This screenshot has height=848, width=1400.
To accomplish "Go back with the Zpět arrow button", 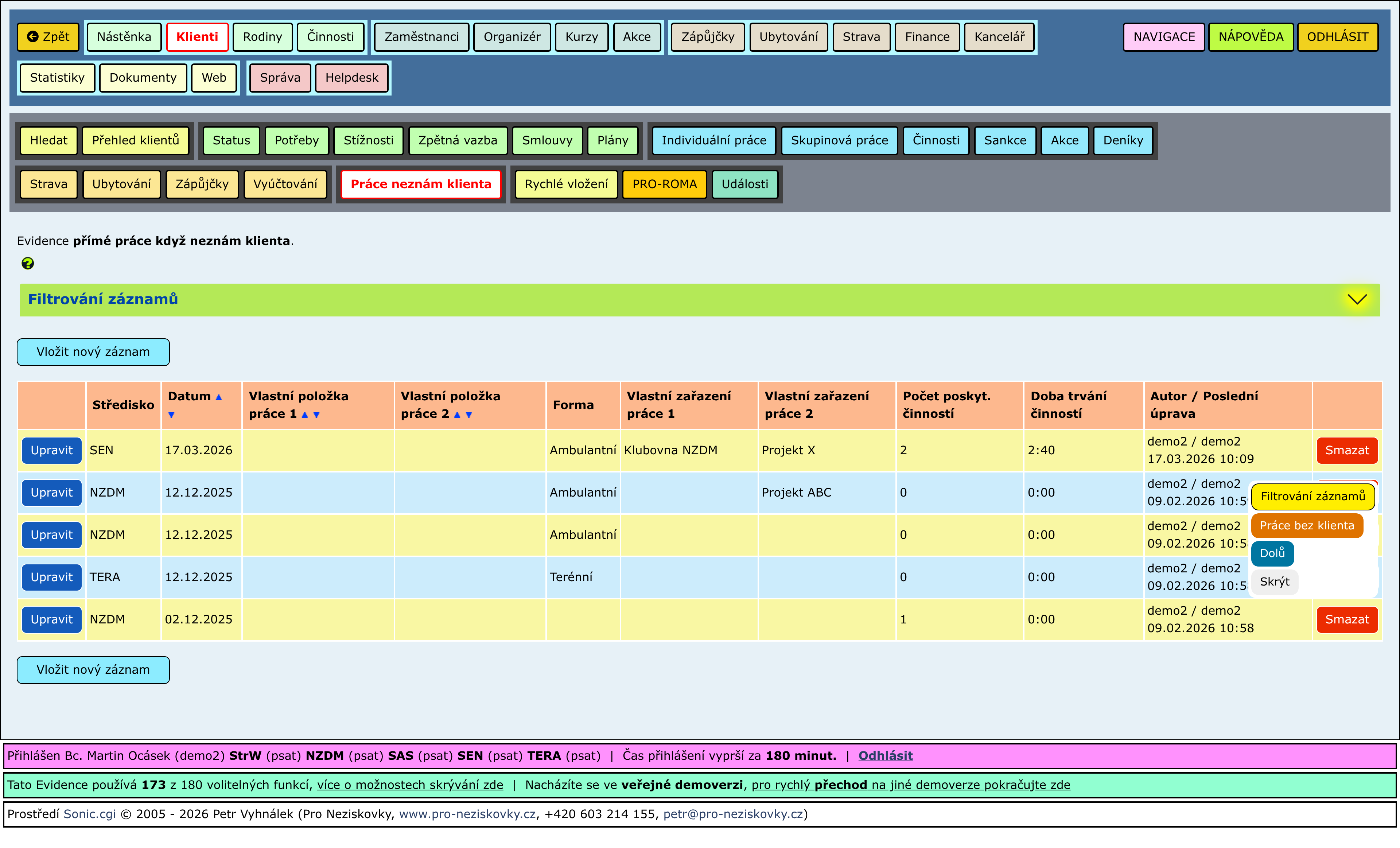I will click(48, 37).
